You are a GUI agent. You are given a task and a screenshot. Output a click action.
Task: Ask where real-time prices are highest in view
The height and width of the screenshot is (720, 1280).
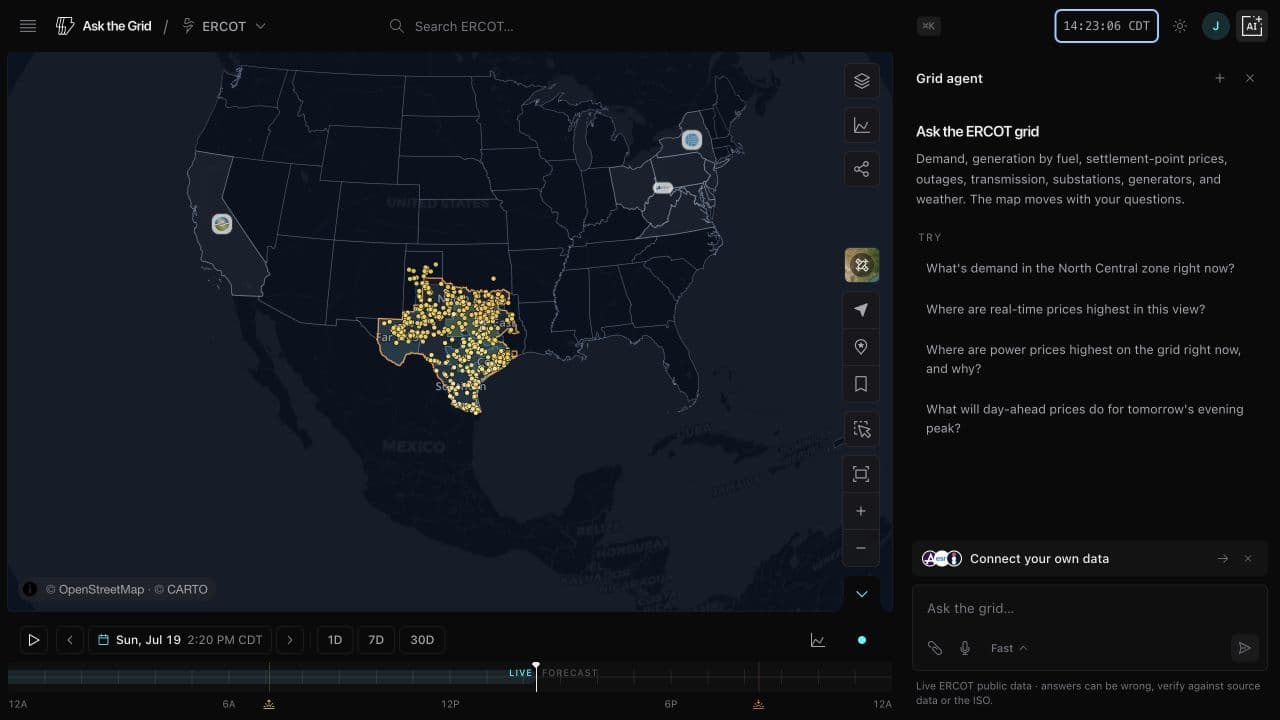point(1065,309)
